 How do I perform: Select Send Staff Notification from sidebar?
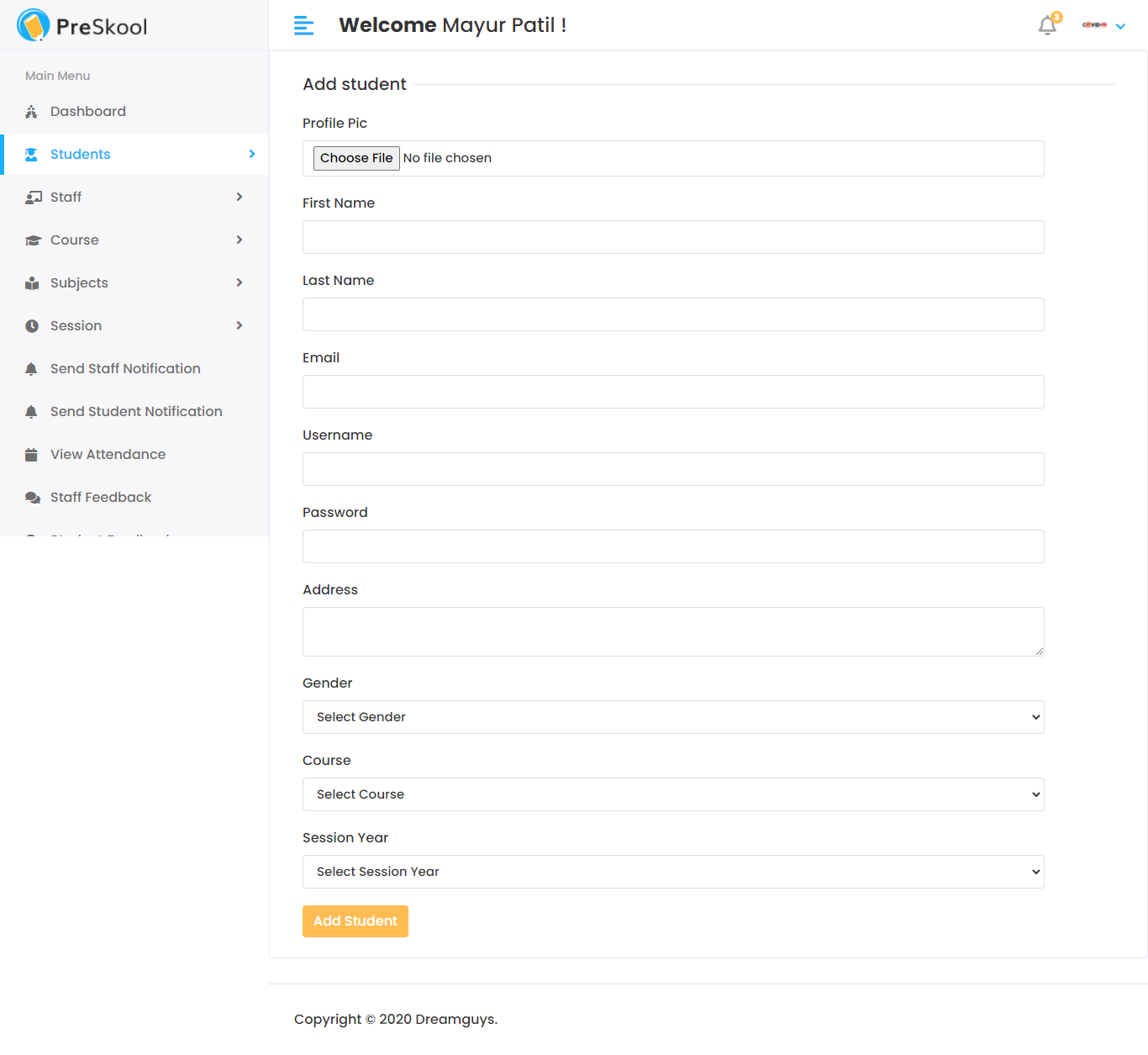(125, 368)
